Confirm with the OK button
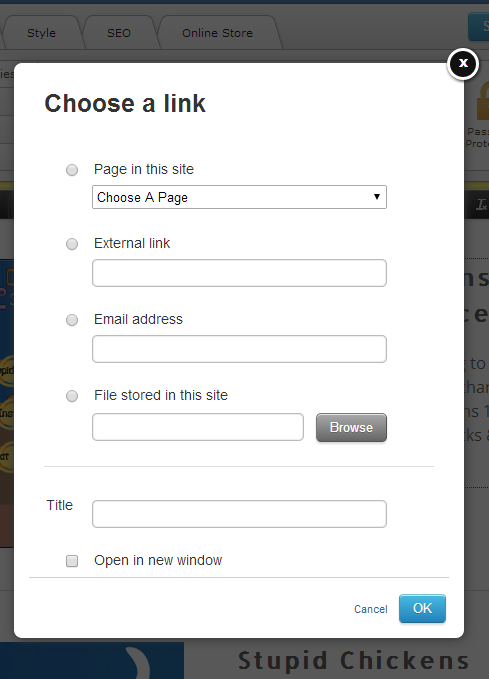Image resolution: width=489 pixels, height=679 pixels. tap(422, 608)
